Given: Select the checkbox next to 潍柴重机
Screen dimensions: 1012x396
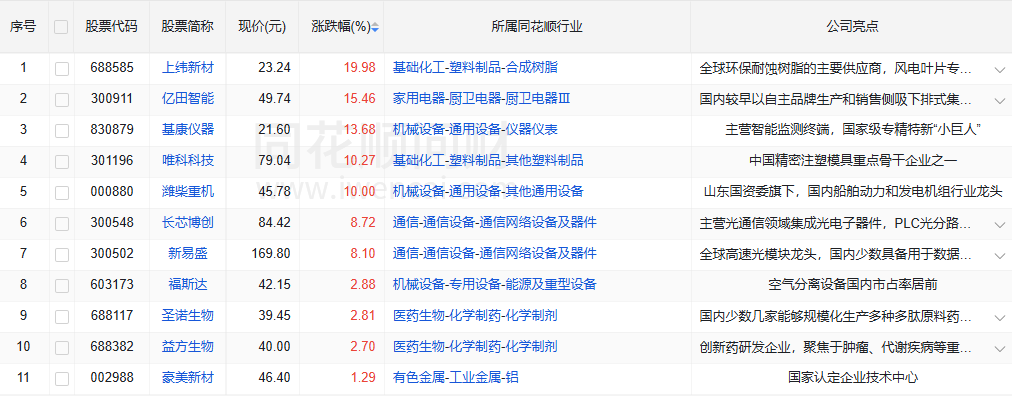Looking at the screenshot, I should (61, 193).
